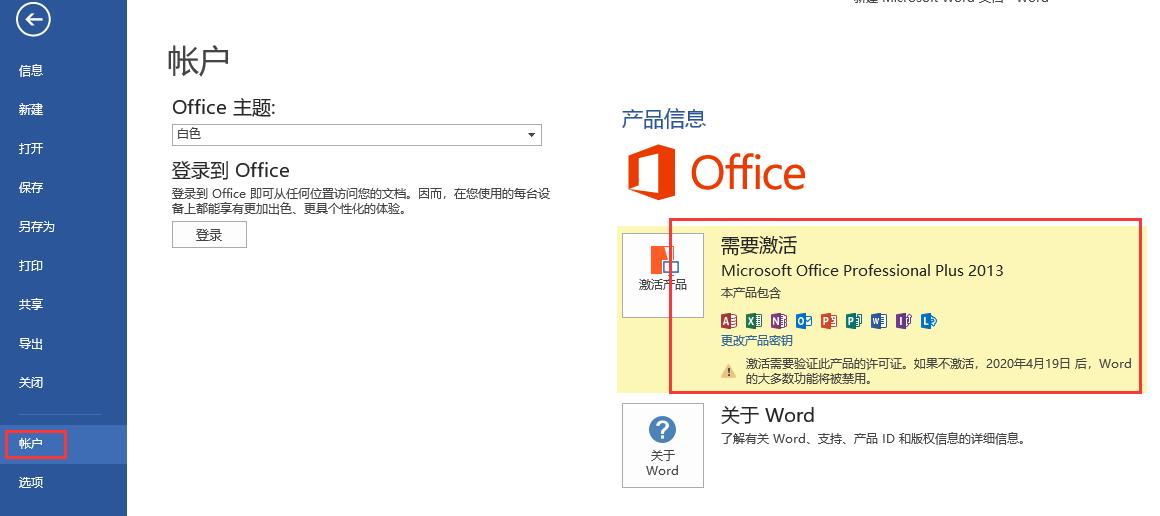Image resolution: width=1160 pixels, height=516 pixels.
Task: Click the back arrow circle icon
Action: 33,20
